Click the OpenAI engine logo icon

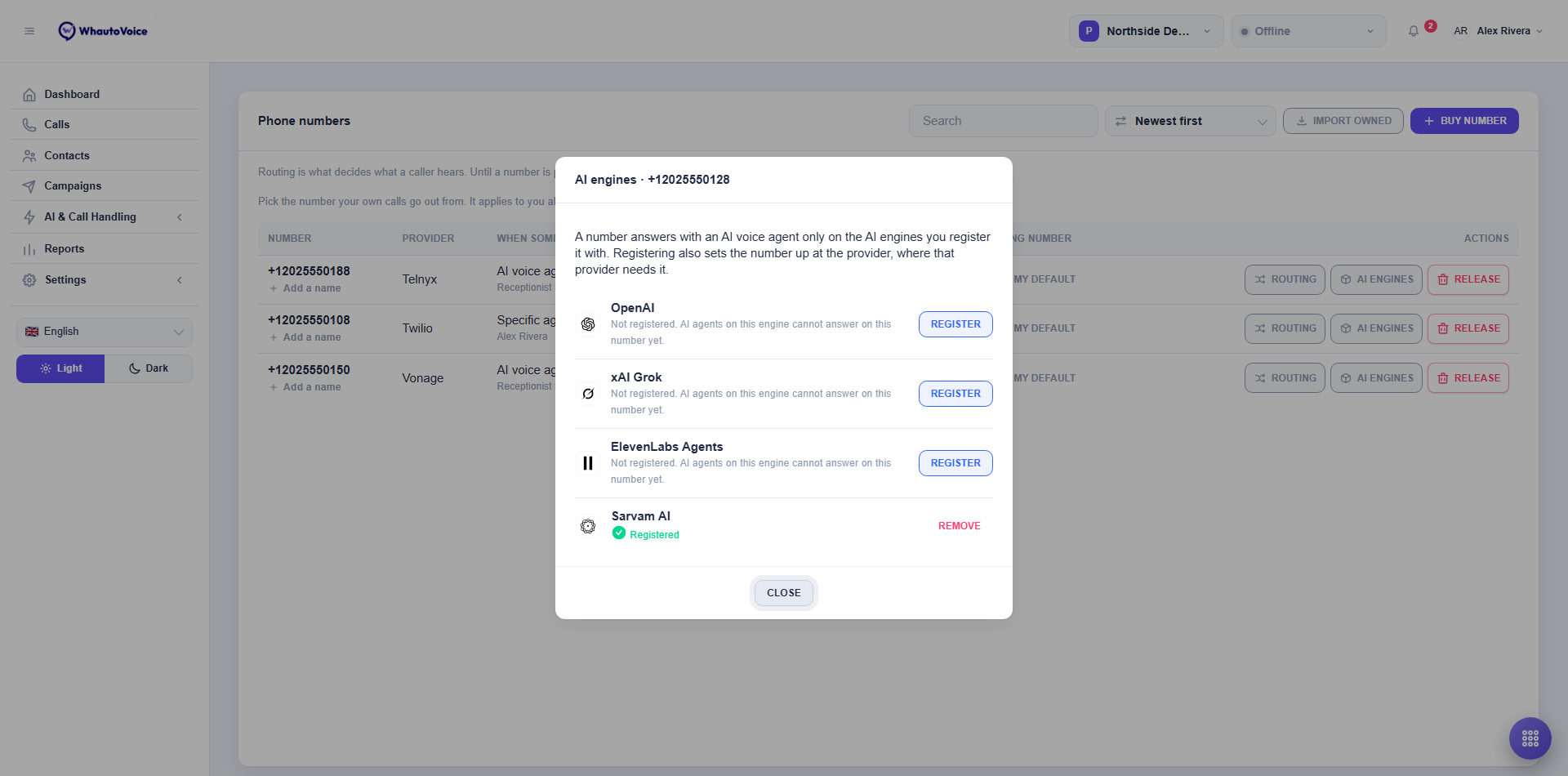pos(588,324)
